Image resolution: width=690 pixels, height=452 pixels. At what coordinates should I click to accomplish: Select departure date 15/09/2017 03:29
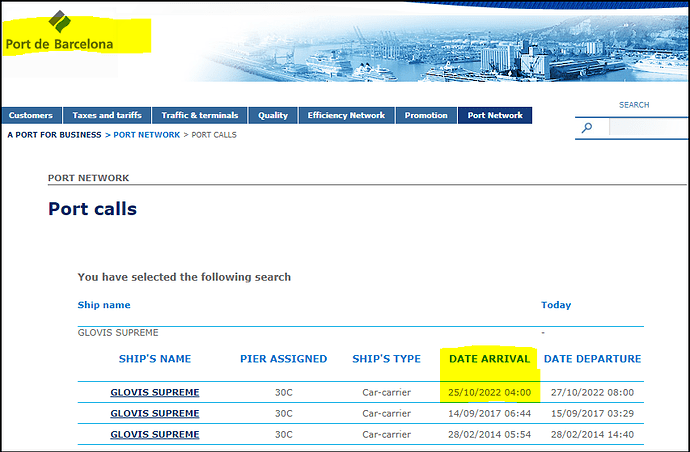pyautogui.click(x=592, y=413)
